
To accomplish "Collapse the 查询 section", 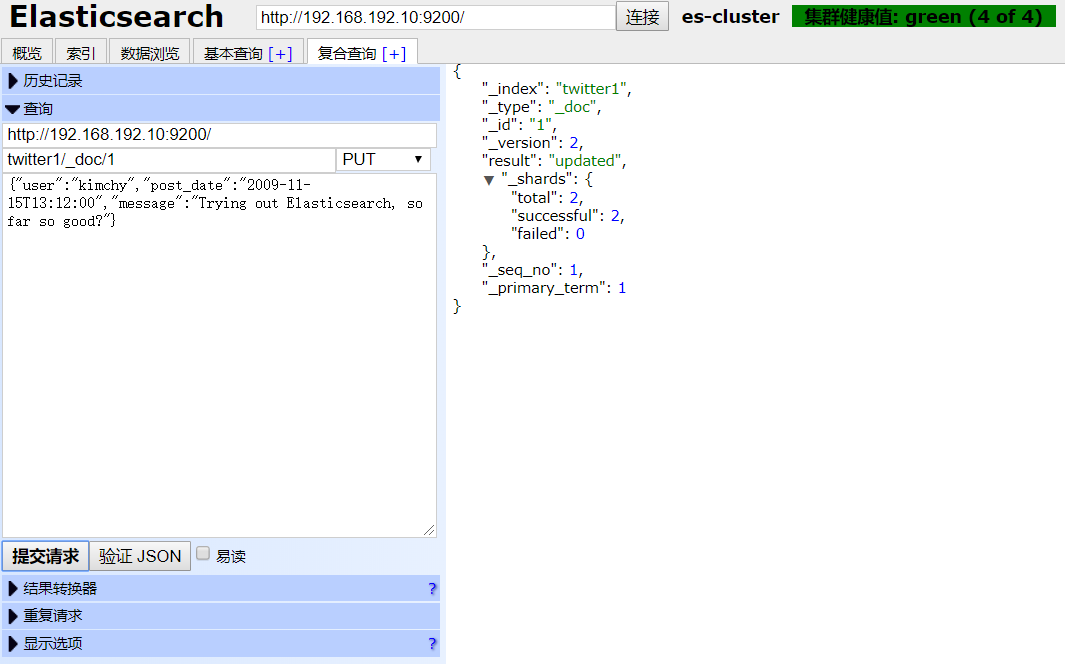I will [221, 109].
